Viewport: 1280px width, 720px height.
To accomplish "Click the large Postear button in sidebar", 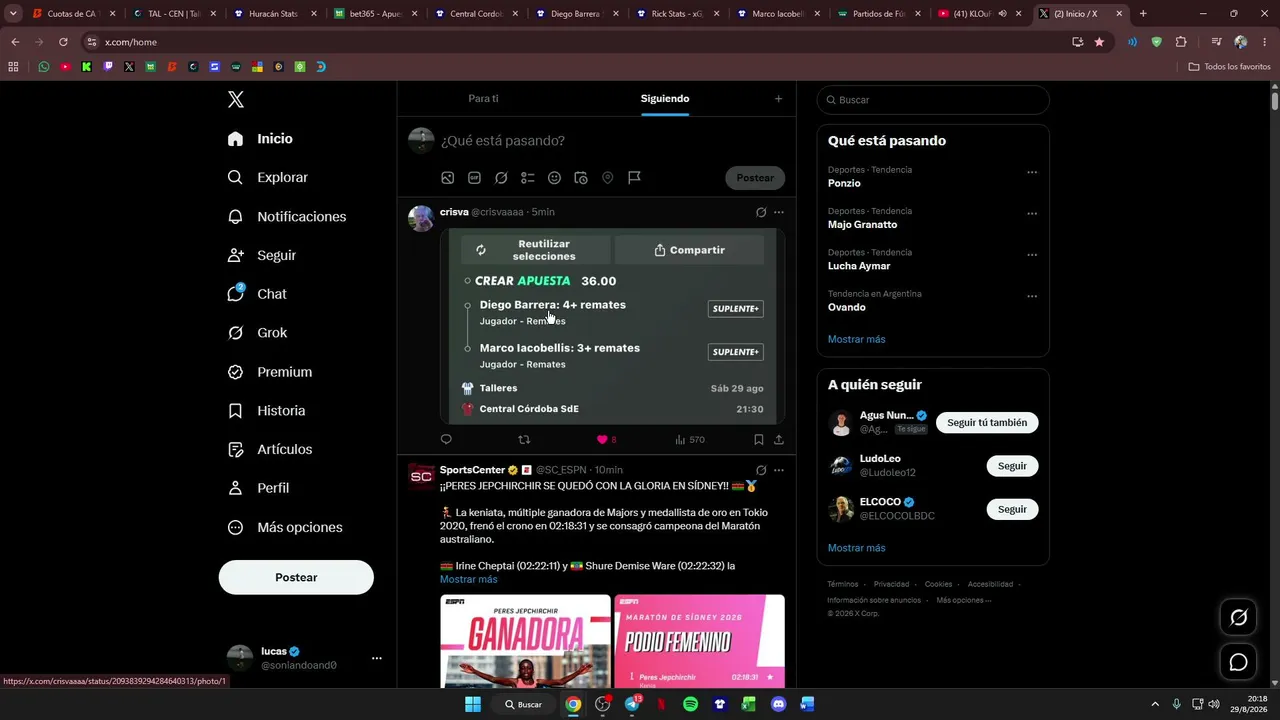I will 296,577.
